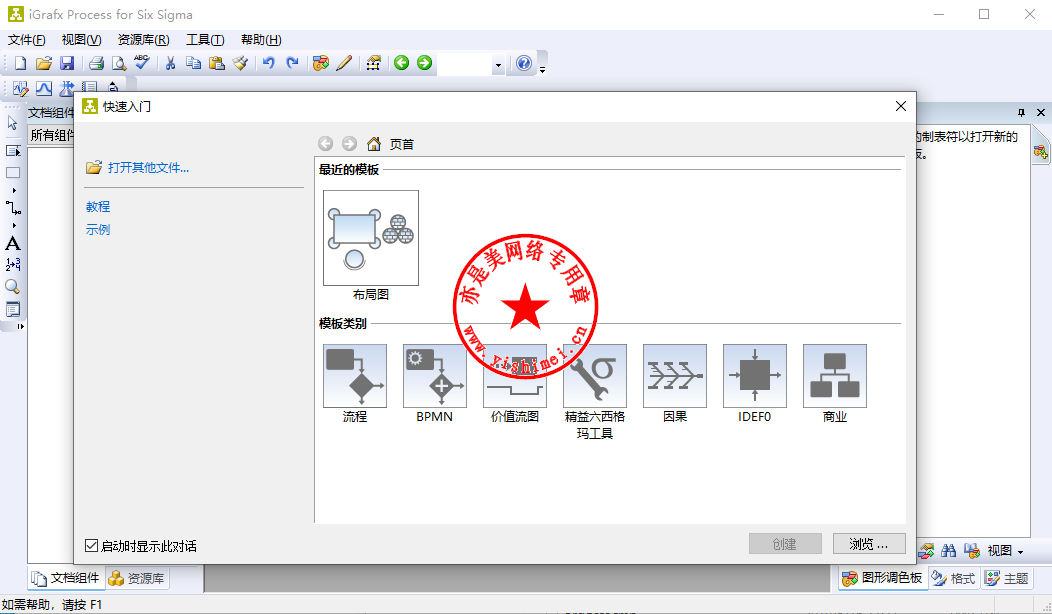Click the Paste clipboard icon
Viewport: 1052px width, 614px height.
tap(217, 63)
